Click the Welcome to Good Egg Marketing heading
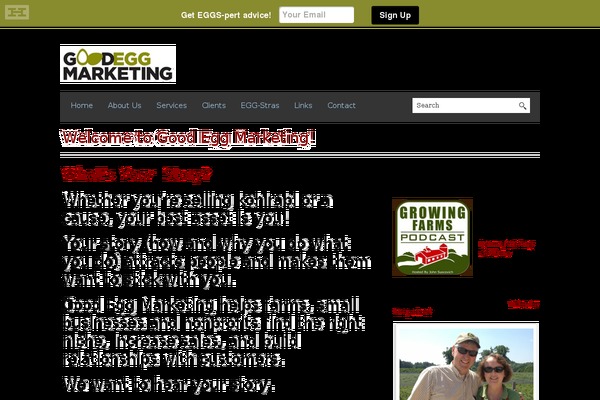The height and width of the screenshot is (400, 600). pyautogui.click(x=188, y=138)
